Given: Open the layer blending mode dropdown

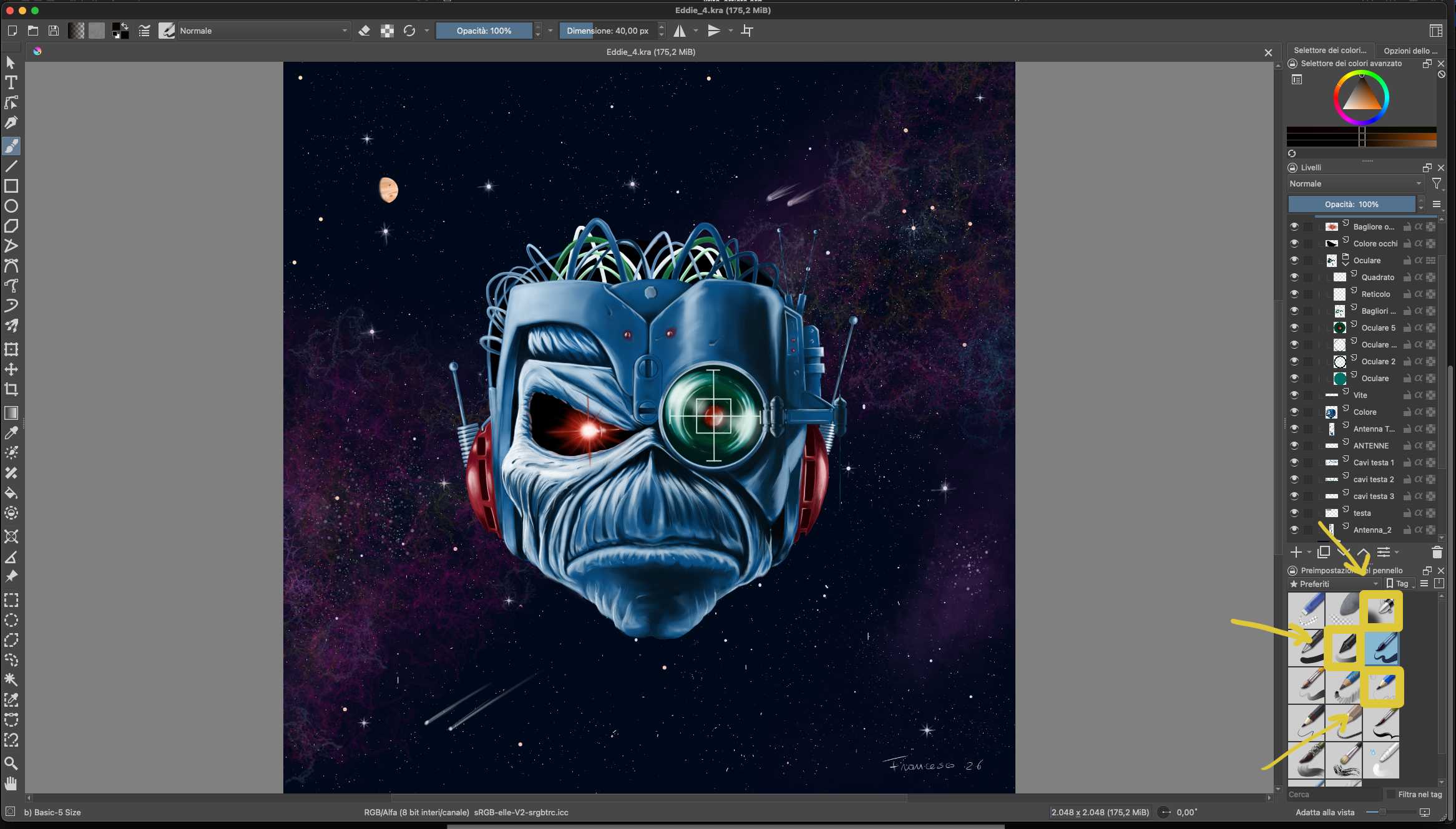Looking at the screenshot, I should click(x=1354, y=183).
